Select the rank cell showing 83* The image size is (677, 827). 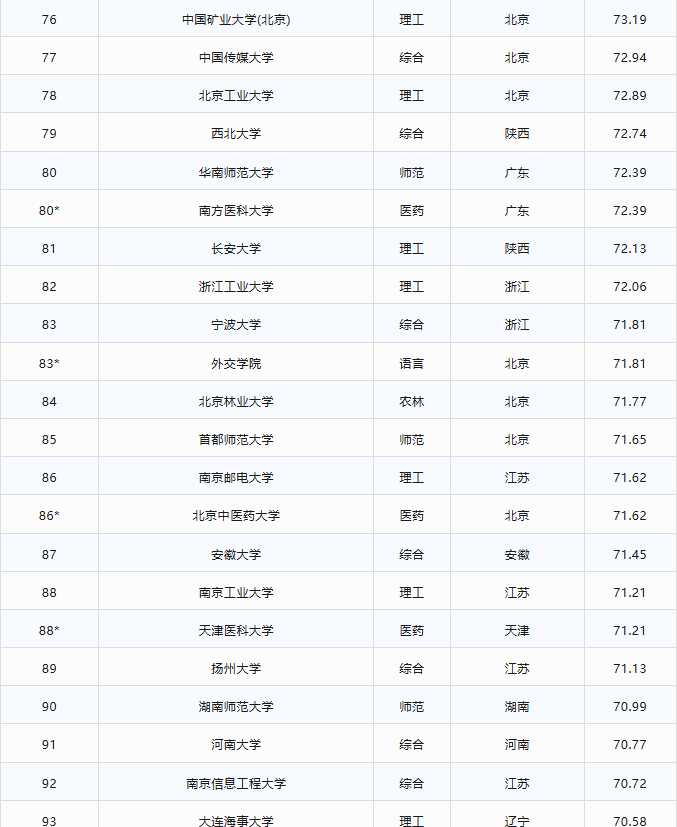[x=49, y=363]
